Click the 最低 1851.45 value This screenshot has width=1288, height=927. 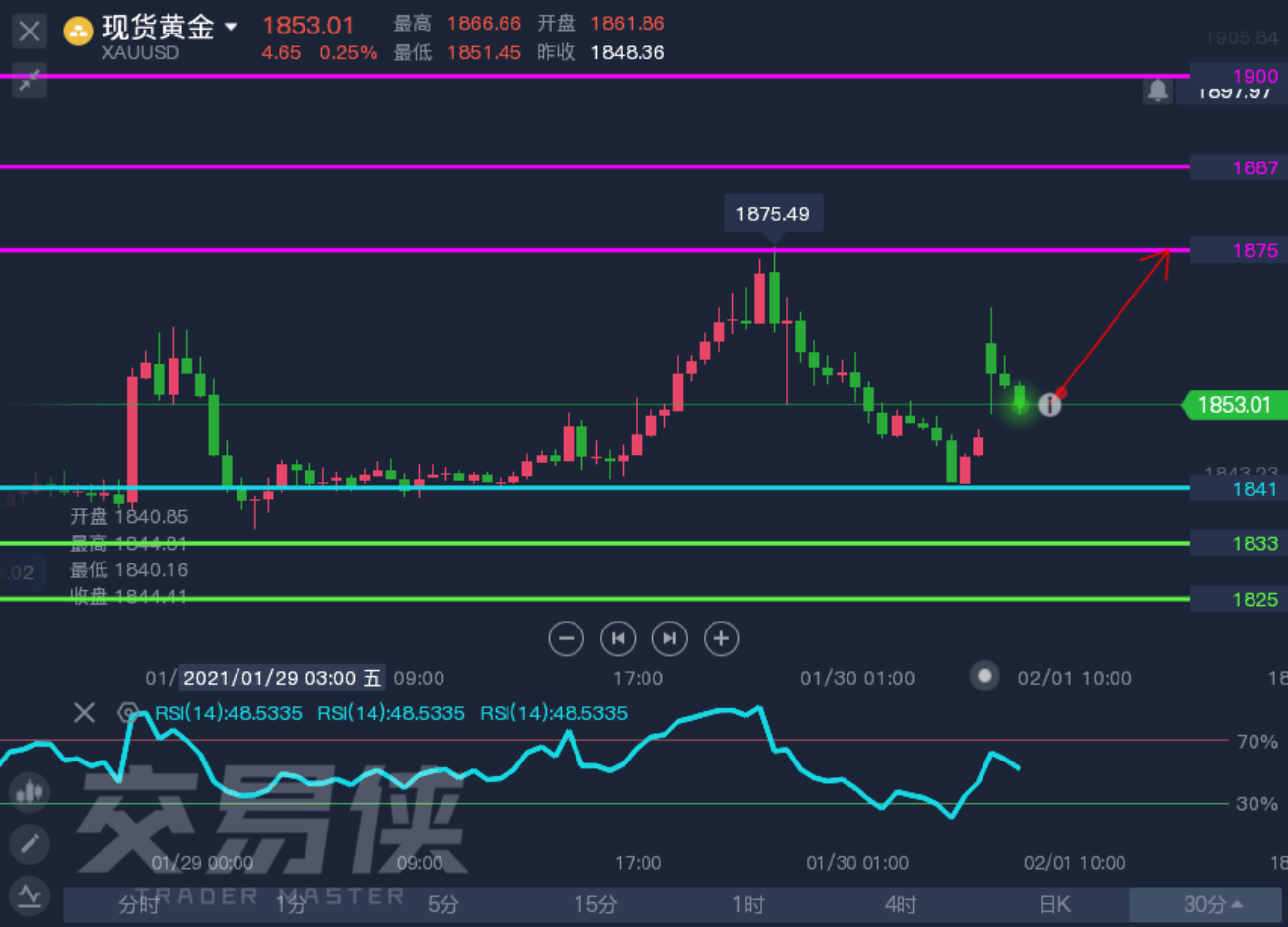pos(483,52)
